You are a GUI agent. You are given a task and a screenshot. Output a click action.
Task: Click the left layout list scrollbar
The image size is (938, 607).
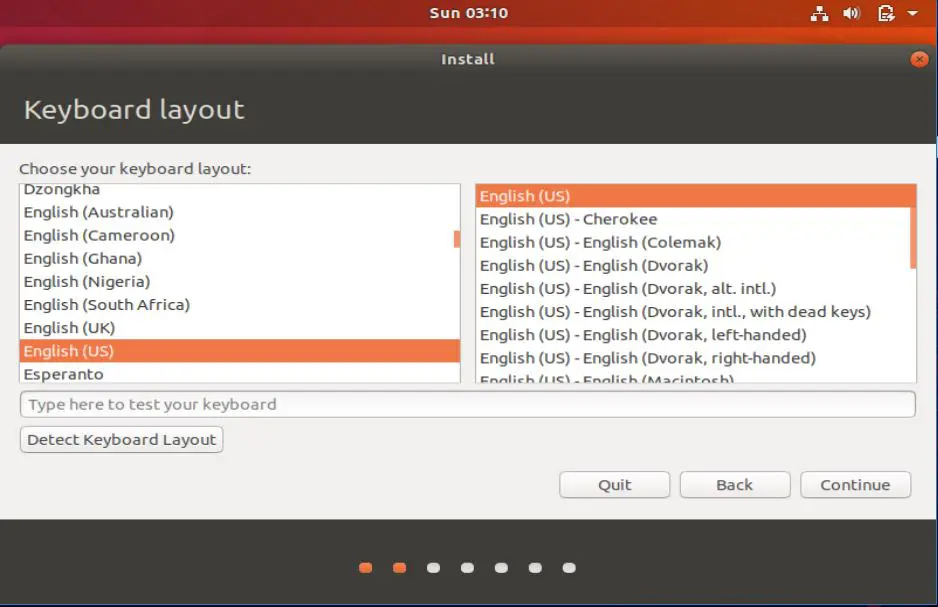[455, 241]
